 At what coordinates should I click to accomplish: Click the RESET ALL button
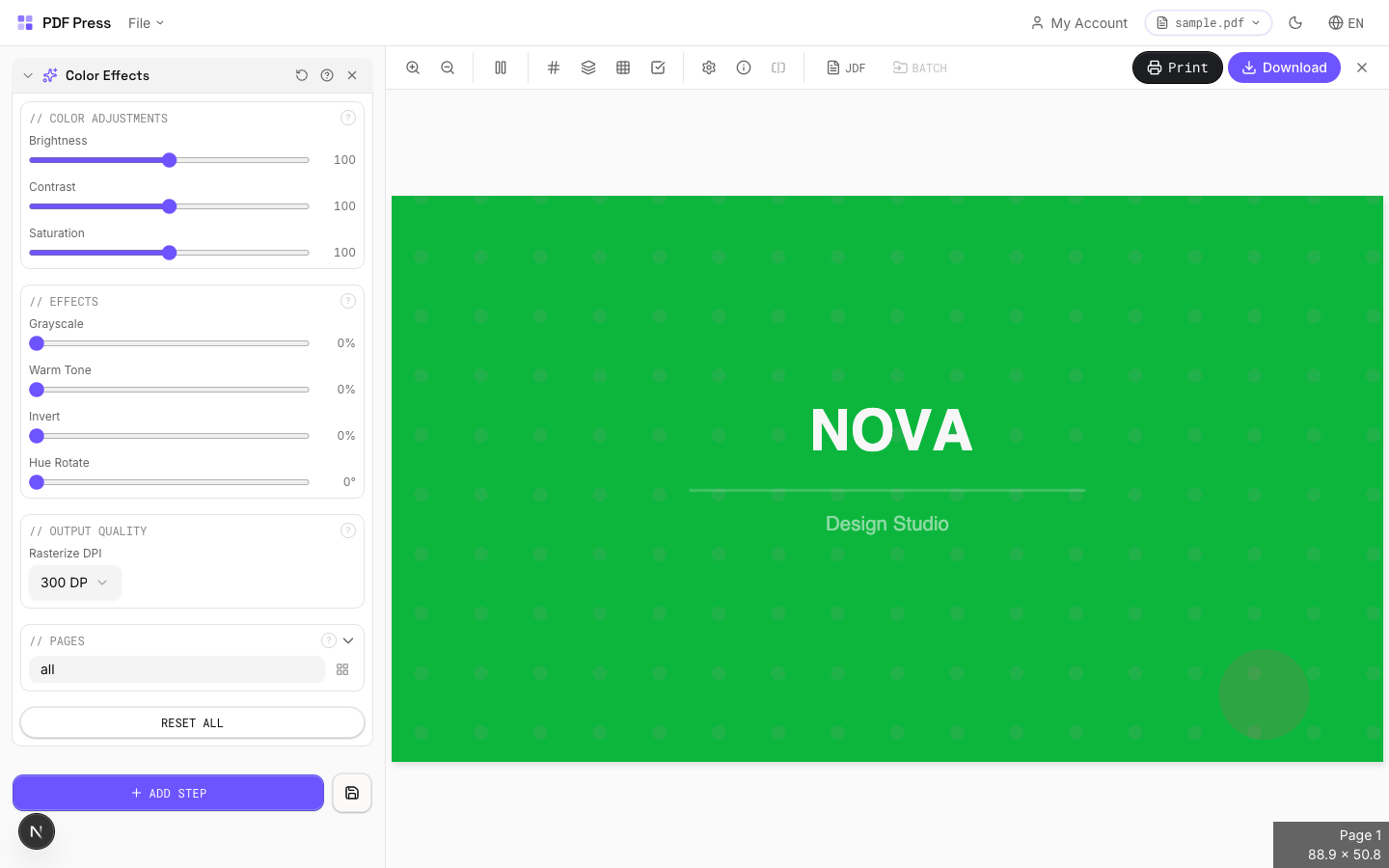192,722
